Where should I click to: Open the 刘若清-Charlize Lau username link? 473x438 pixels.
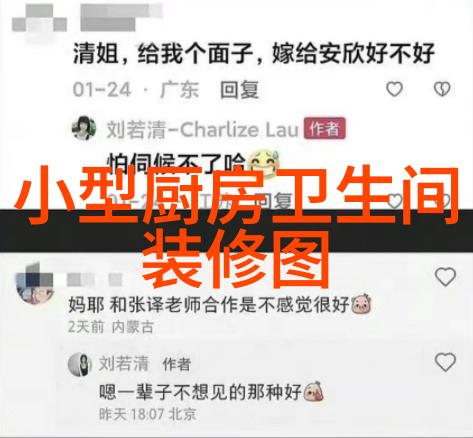tap(202, 129)
